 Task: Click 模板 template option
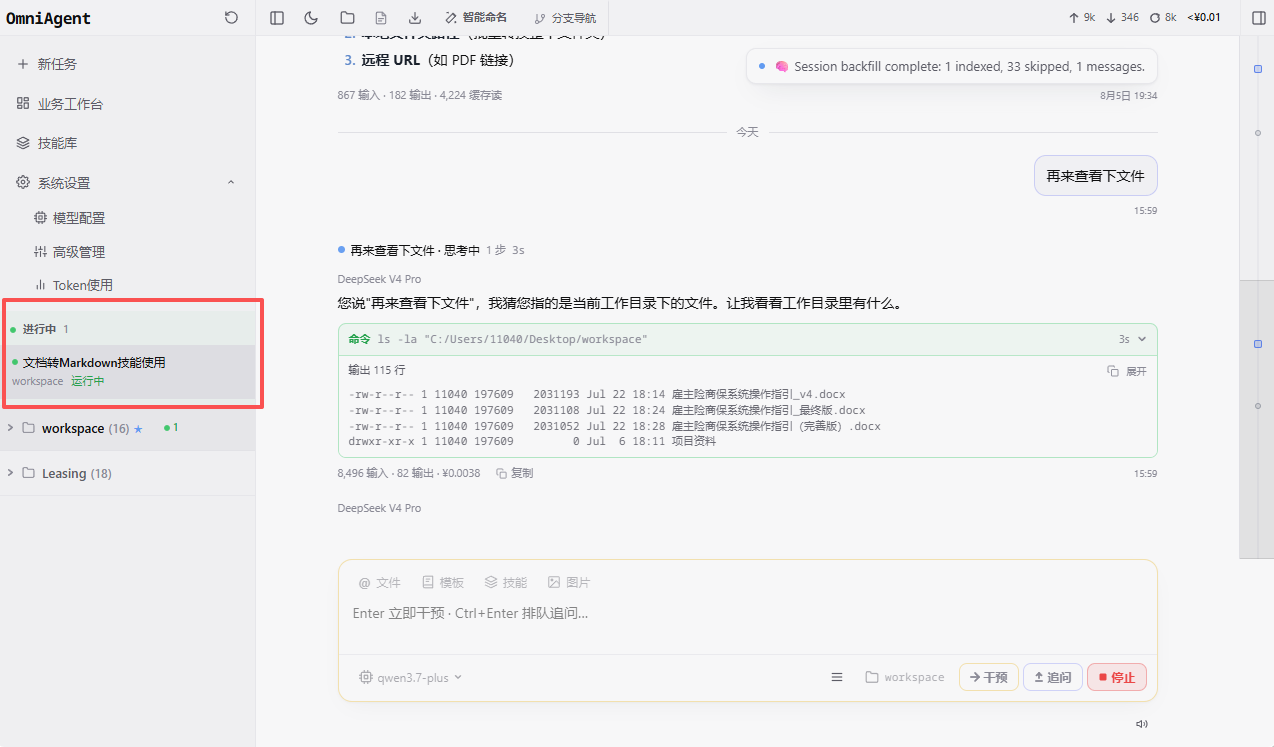point(443,582)
